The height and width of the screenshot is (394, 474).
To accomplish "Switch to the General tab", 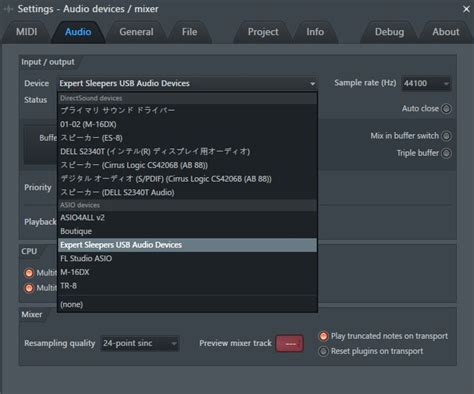I will pyautogui.click(x=136, y=32).
